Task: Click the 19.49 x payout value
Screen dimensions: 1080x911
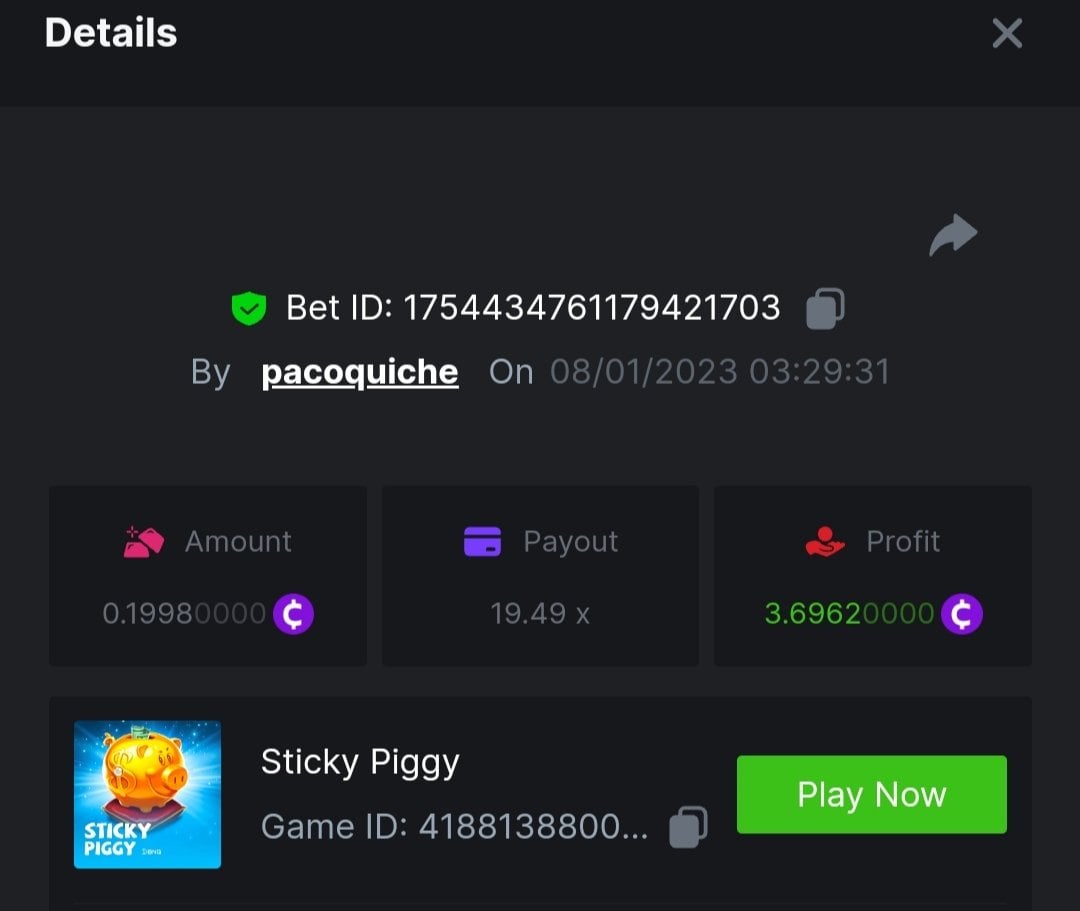Action: [x=540, y=613]
